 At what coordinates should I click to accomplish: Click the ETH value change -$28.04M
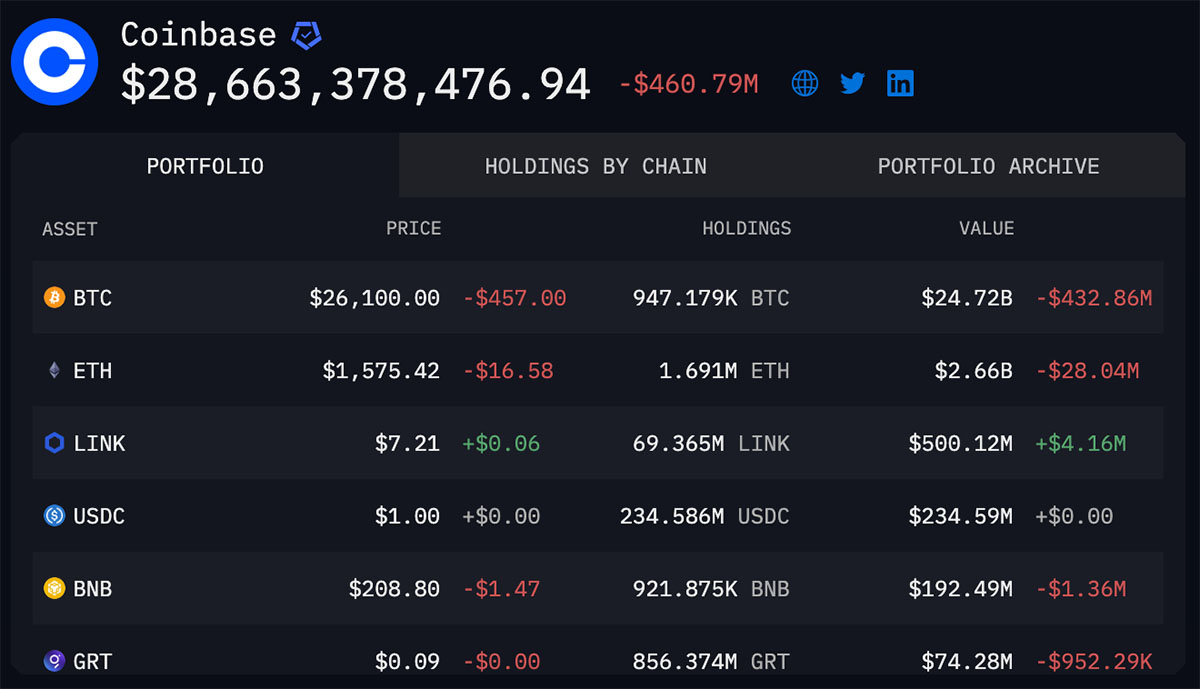[x=1087, y=371]
